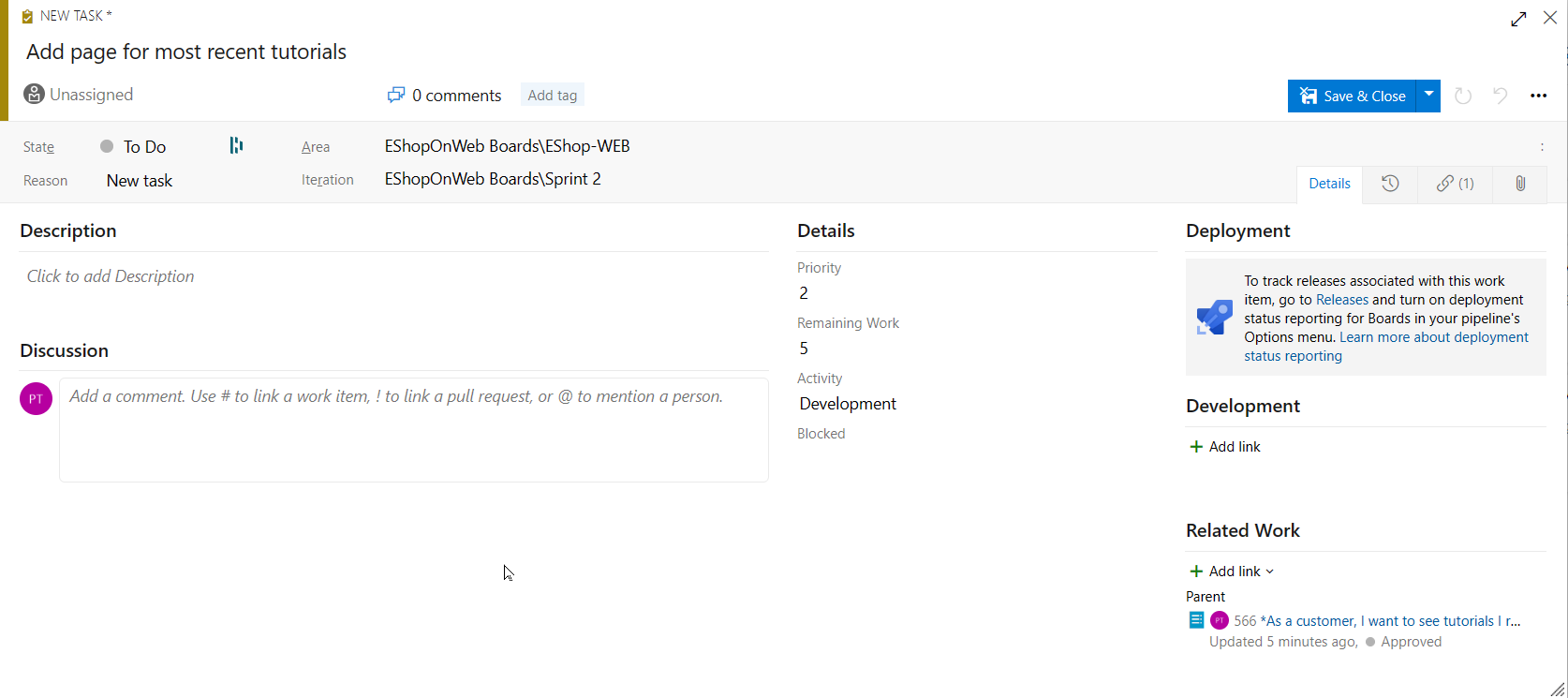Viewport: 1568px width, 698px height.
Task: Open parent item 566 link
Action: (x=1376, y=621)
